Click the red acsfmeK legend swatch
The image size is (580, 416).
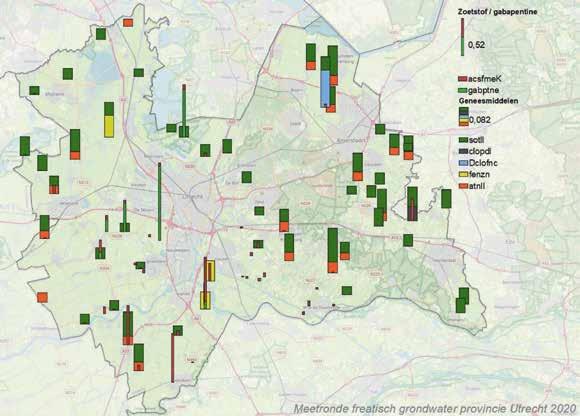[x=463, y=79]
